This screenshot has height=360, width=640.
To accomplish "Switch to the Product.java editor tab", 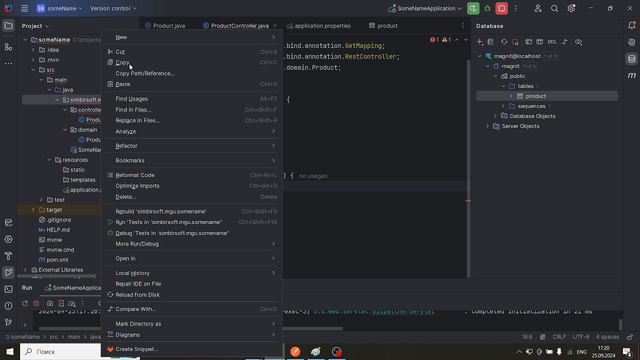I will [165, 26].
